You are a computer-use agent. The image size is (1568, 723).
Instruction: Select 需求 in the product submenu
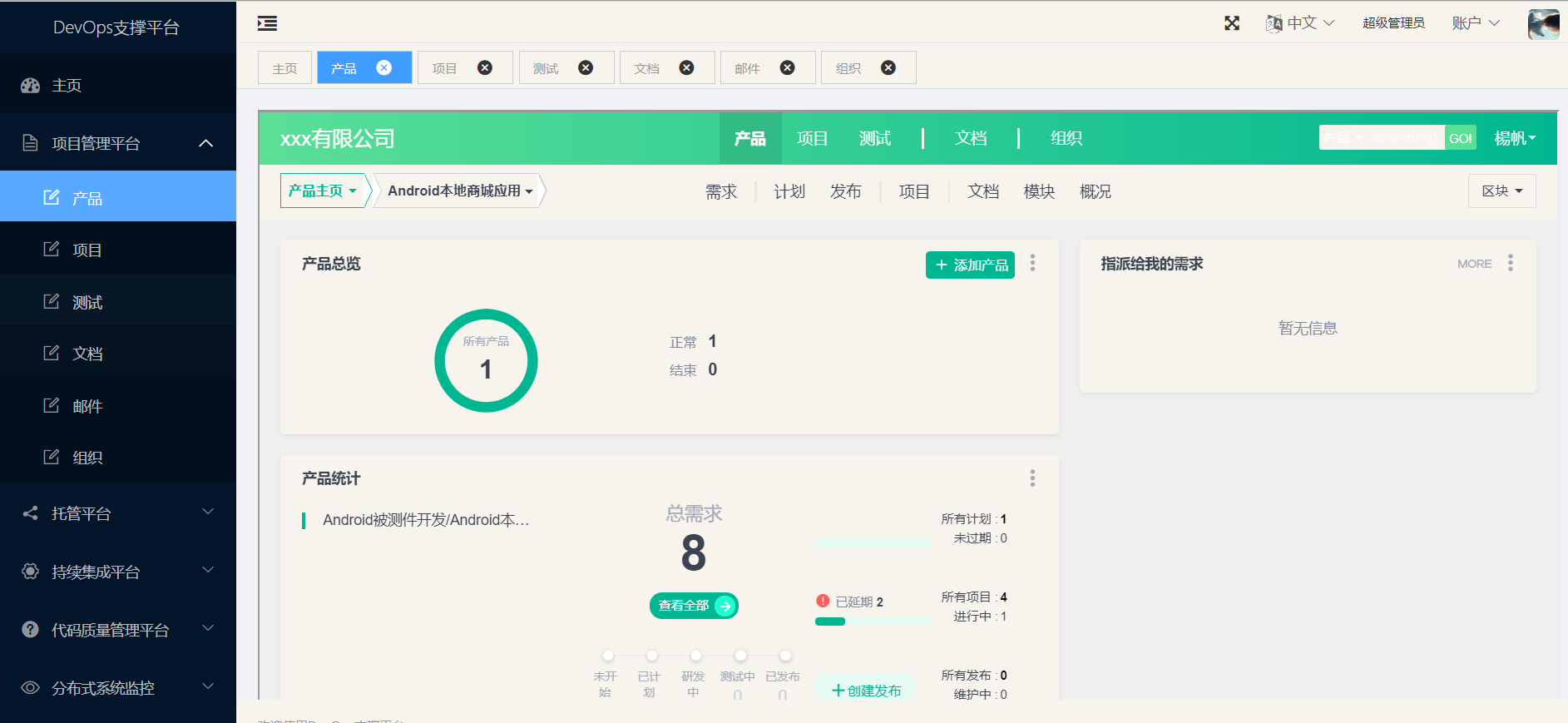720,192
